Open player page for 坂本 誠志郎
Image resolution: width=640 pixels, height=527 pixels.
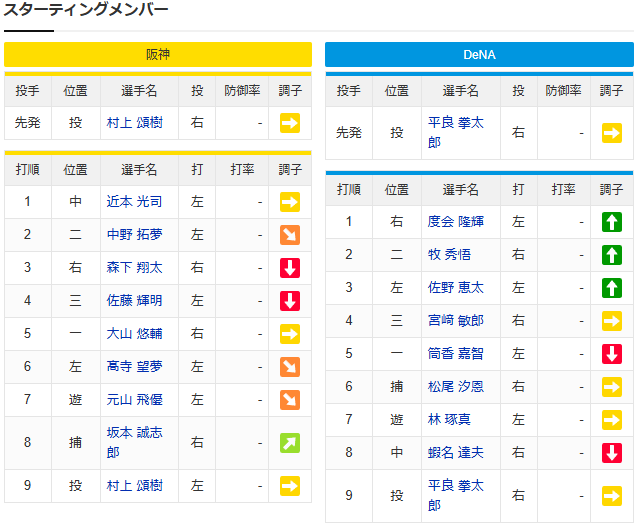[135, 443]
